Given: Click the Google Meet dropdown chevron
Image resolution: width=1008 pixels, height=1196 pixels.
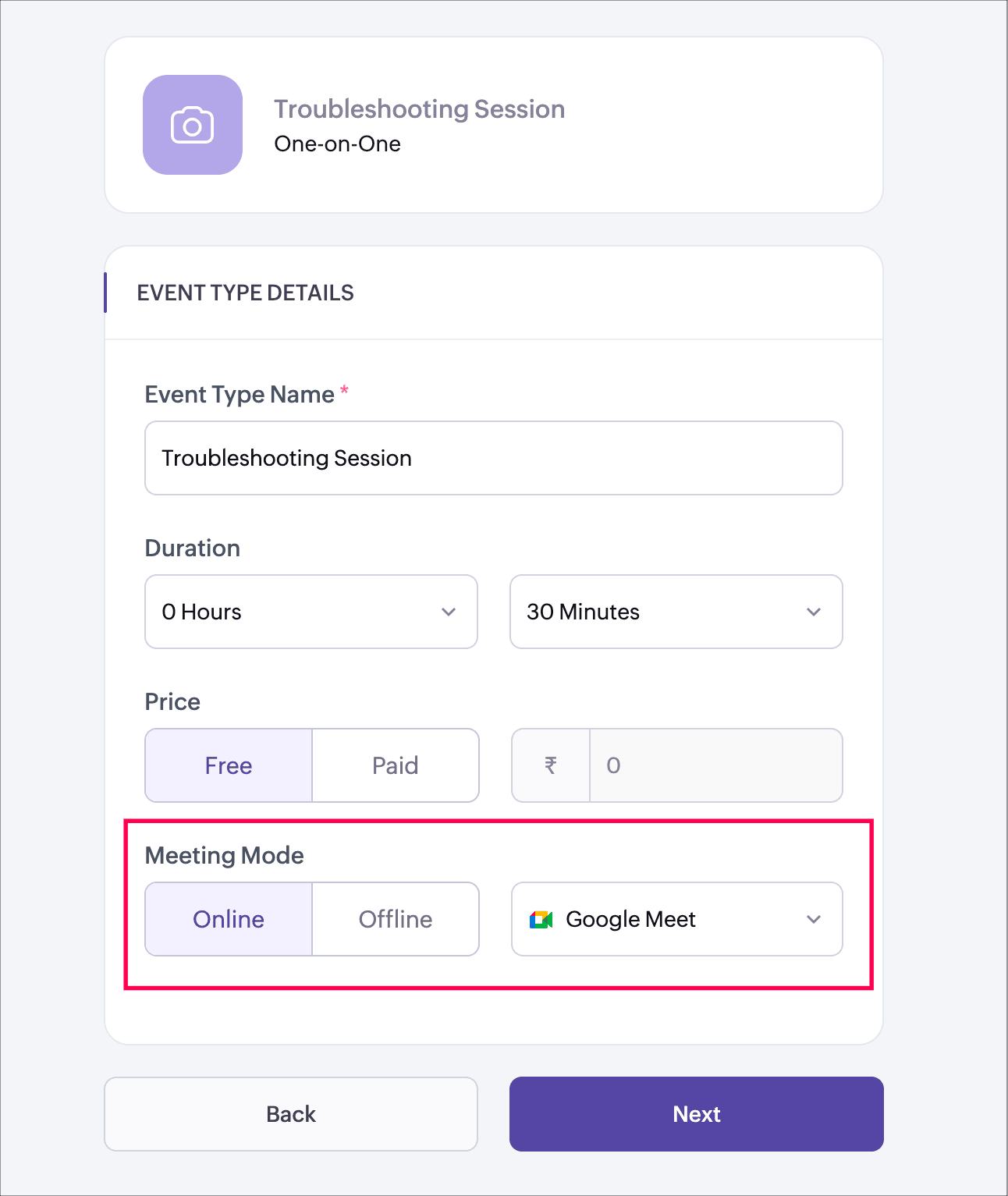Looking at the screenshot, I should [814, 919].
